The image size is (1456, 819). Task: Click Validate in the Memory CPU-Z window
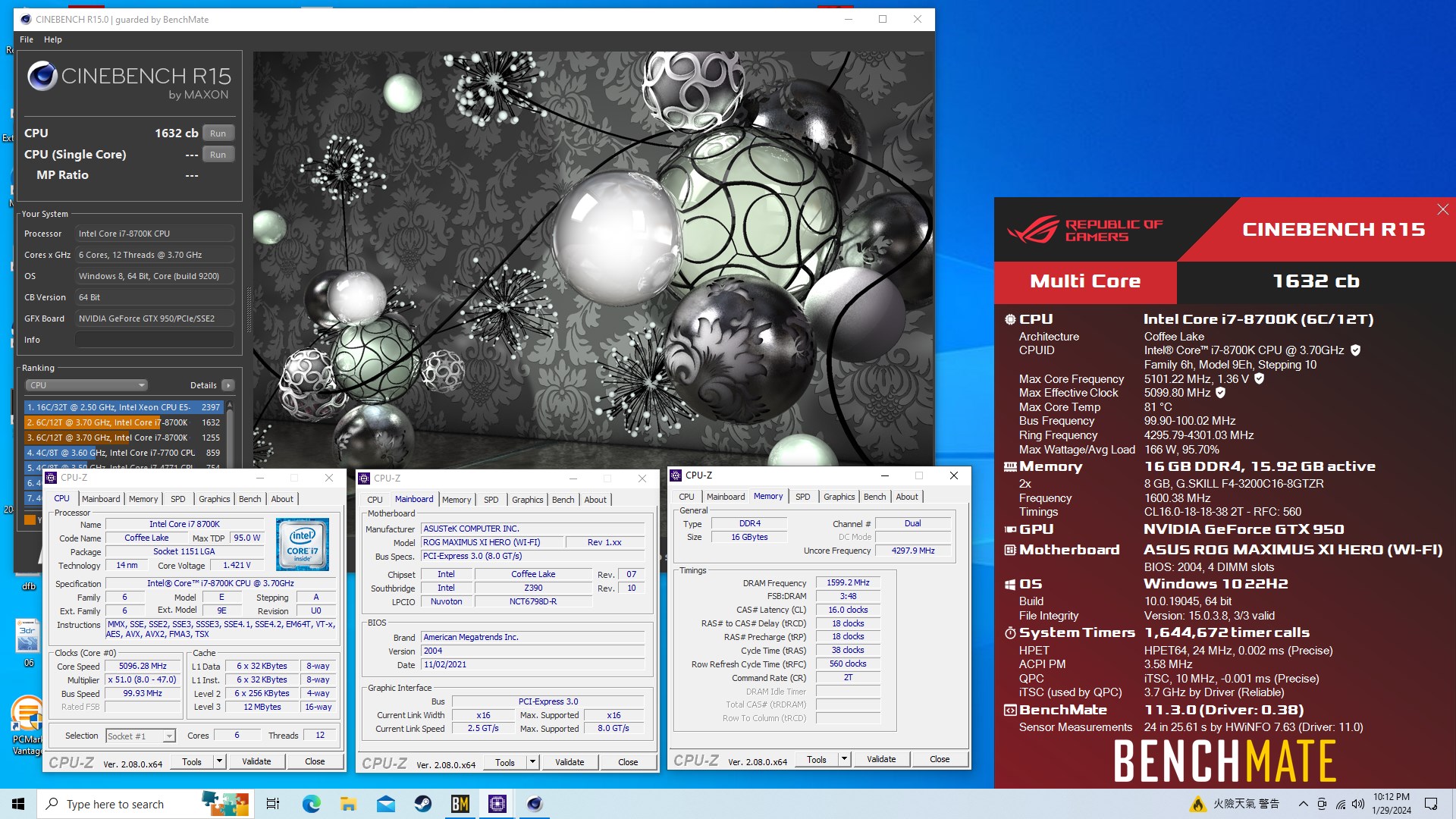pos(881,759)
